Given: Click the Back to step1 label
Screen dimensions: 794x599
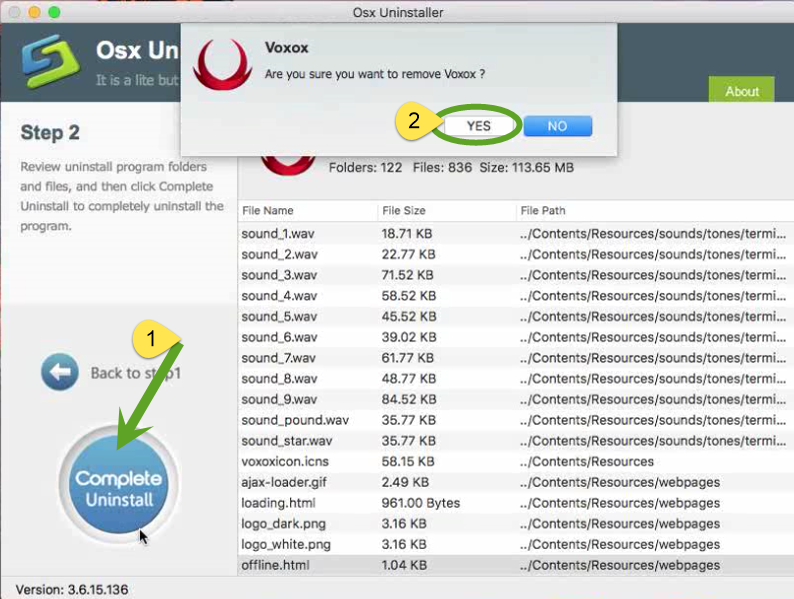Looking at the screenshot, I should click(136, 373).
